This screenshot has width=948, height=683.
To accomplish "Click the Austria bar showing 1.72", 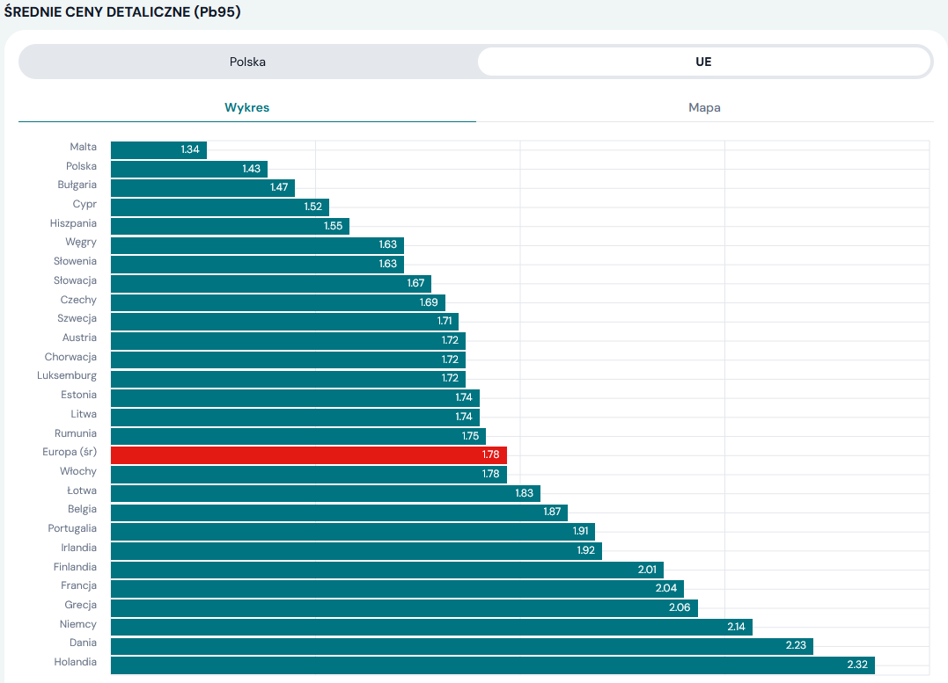I will click(288, 341).
